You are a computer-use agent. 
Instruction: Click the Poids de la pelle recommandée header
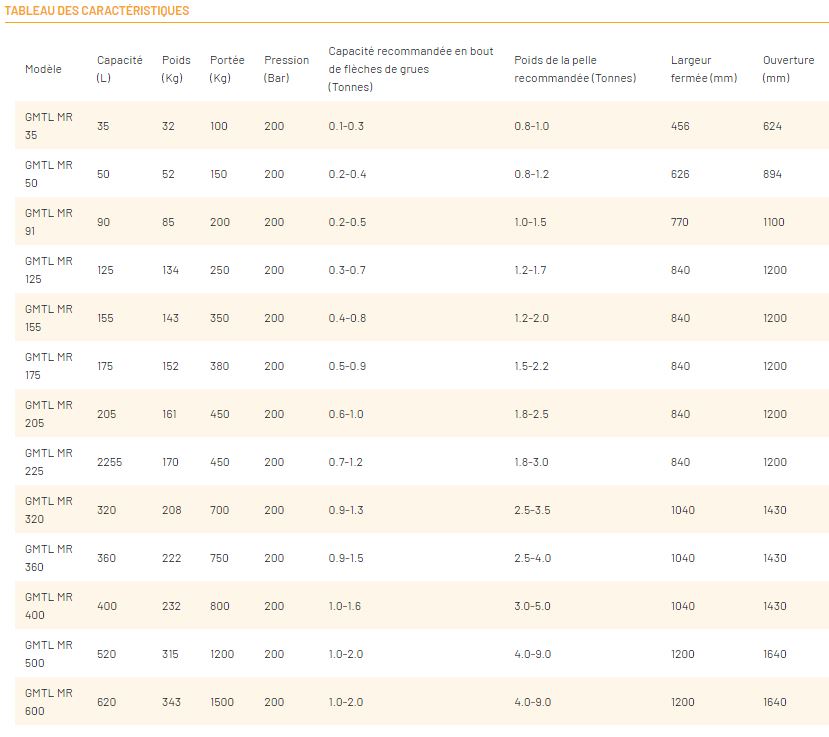tap(574, 69)
